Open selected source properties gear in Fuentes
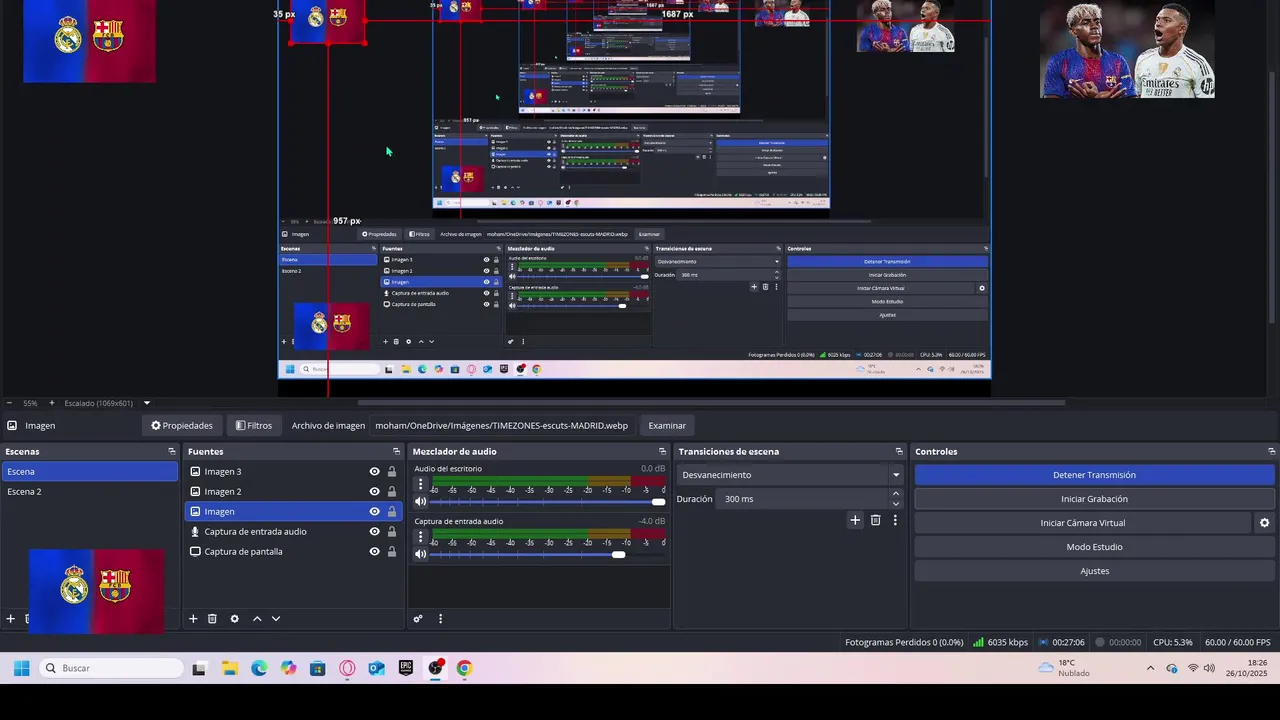Viewport: 1280px width, 720px height. click(x=235, y=619)
